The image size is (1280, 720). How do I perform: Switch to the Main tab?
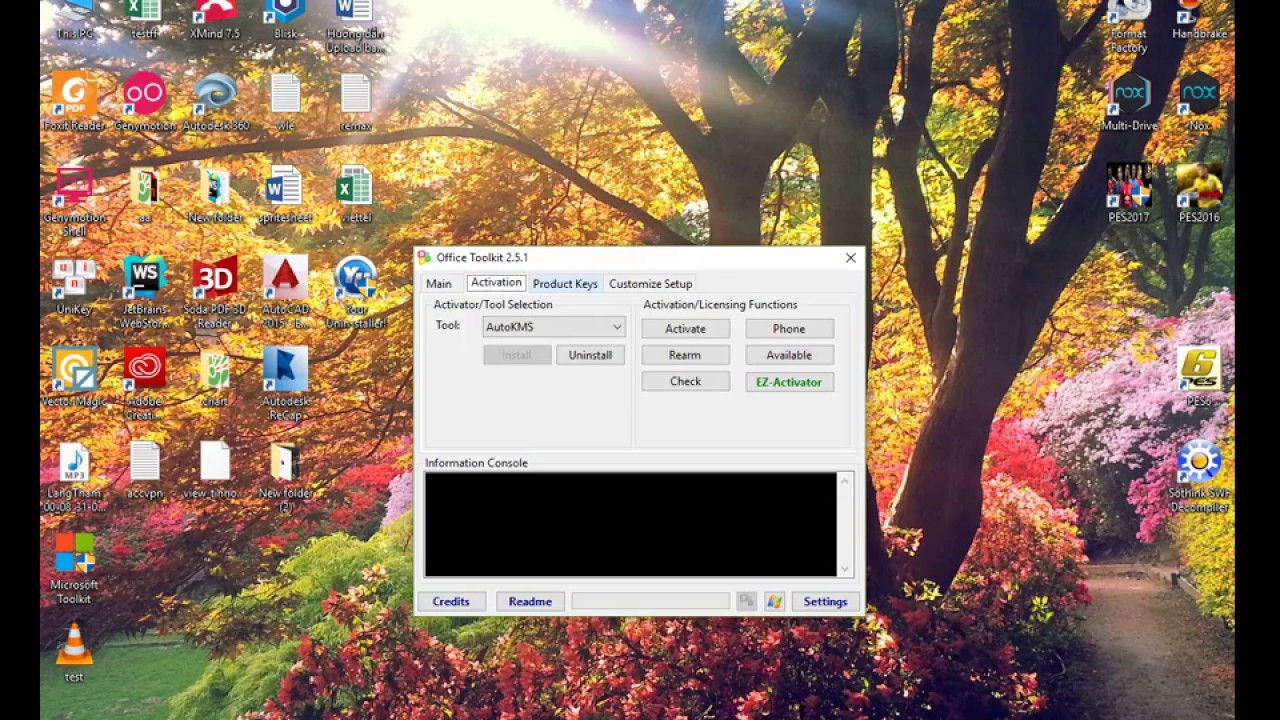pyautogui.click(x=439, y=284)
